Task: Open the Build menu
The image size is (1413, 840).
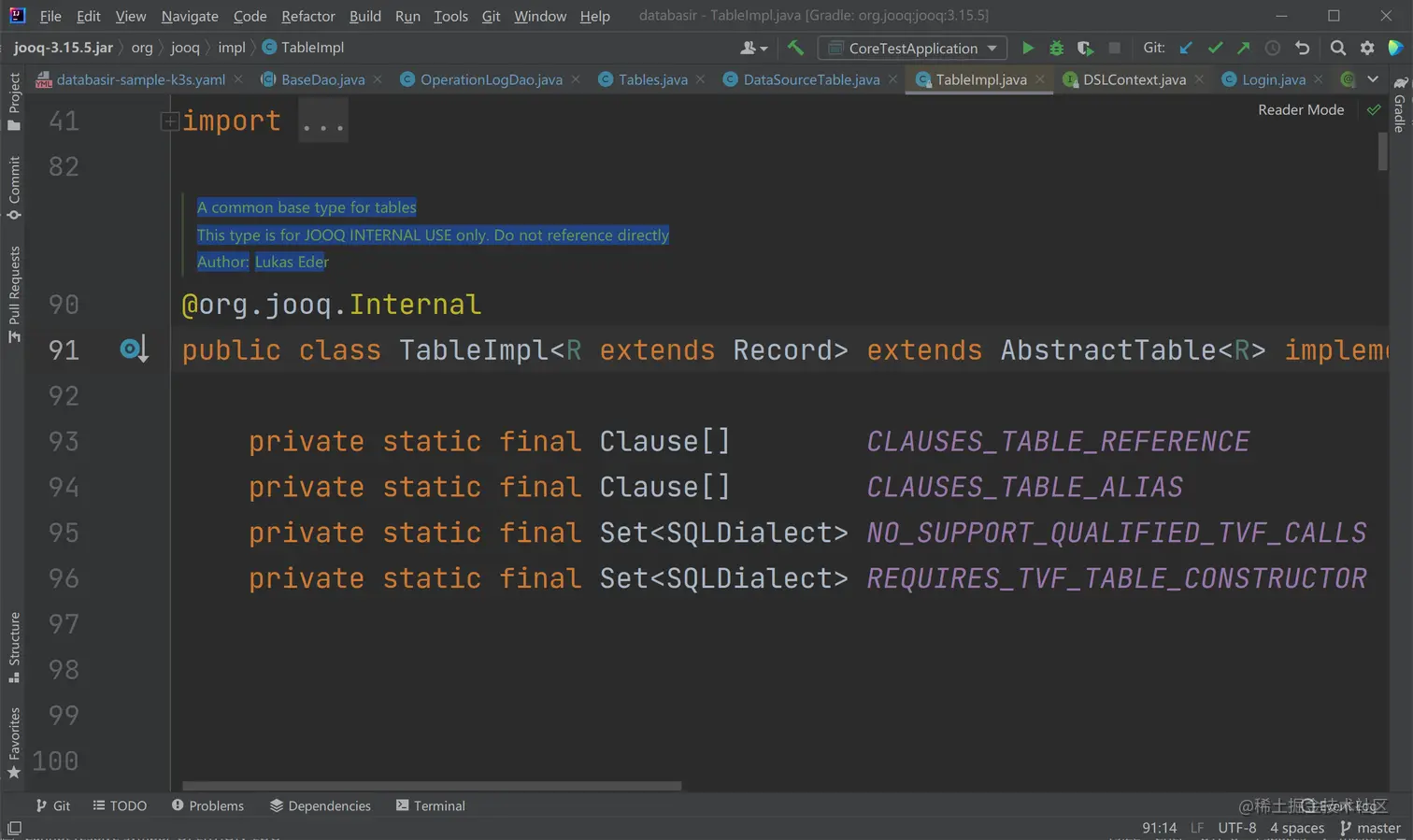Action: coord(365,16)
